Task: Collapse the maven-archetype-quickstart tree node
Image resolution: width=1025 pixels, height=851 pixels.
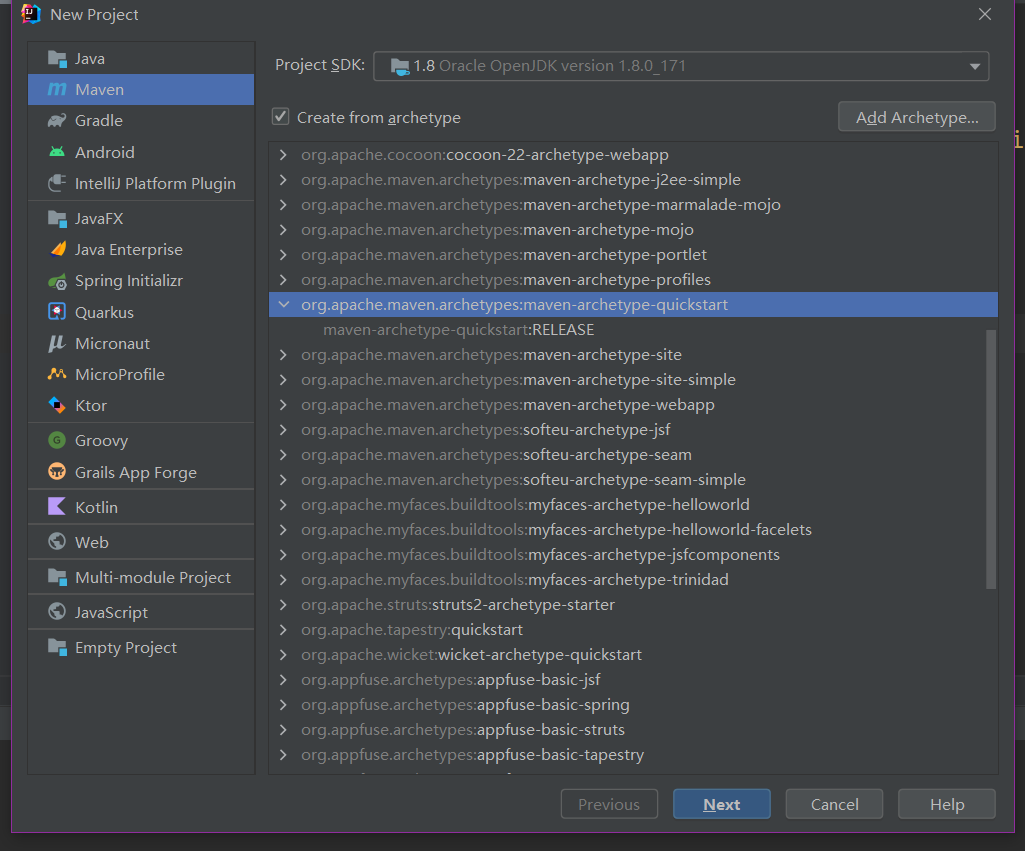Action: [x=284, y=305]
